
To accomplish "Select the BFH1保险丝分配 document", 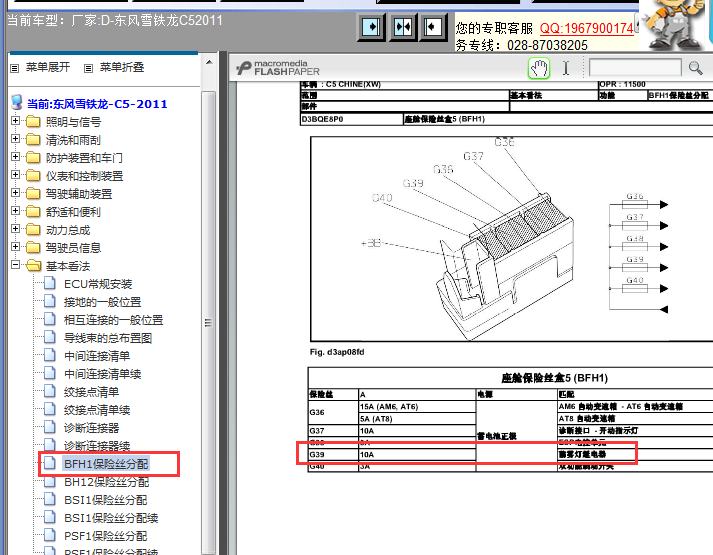I will tap(106, 464).
